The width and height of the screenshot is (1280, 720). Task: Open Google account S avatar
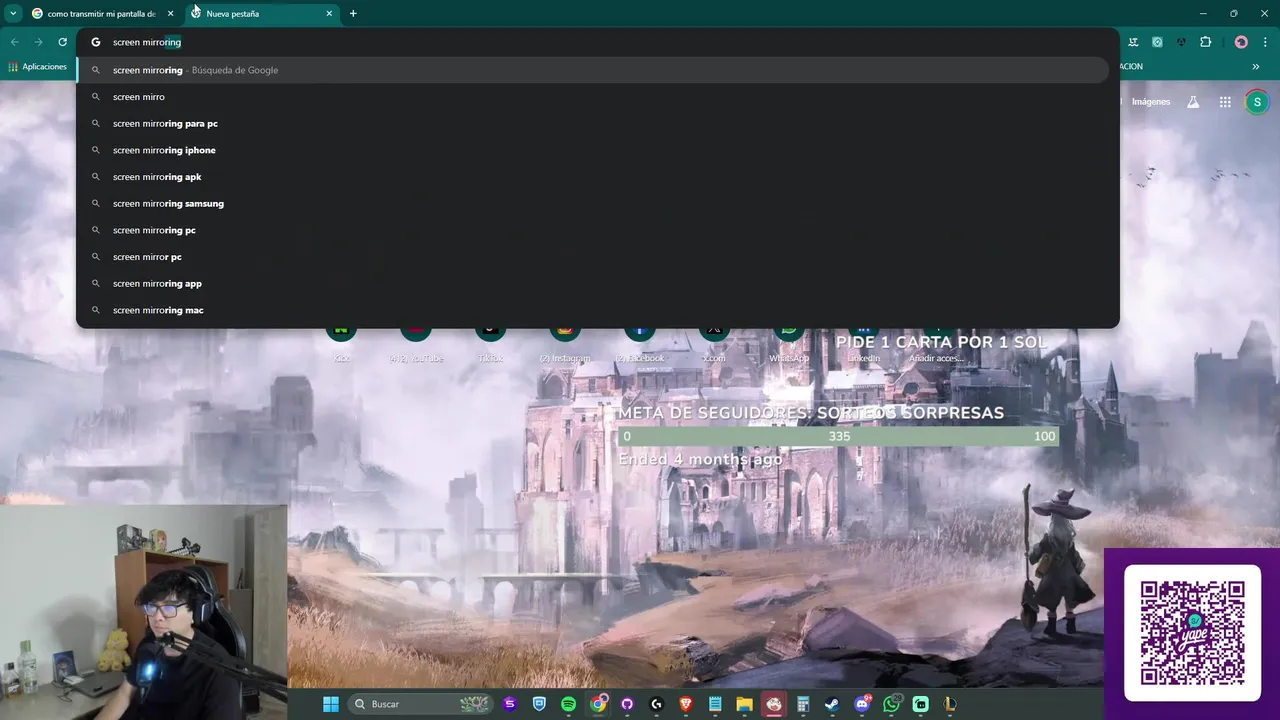coord(1257,102)
